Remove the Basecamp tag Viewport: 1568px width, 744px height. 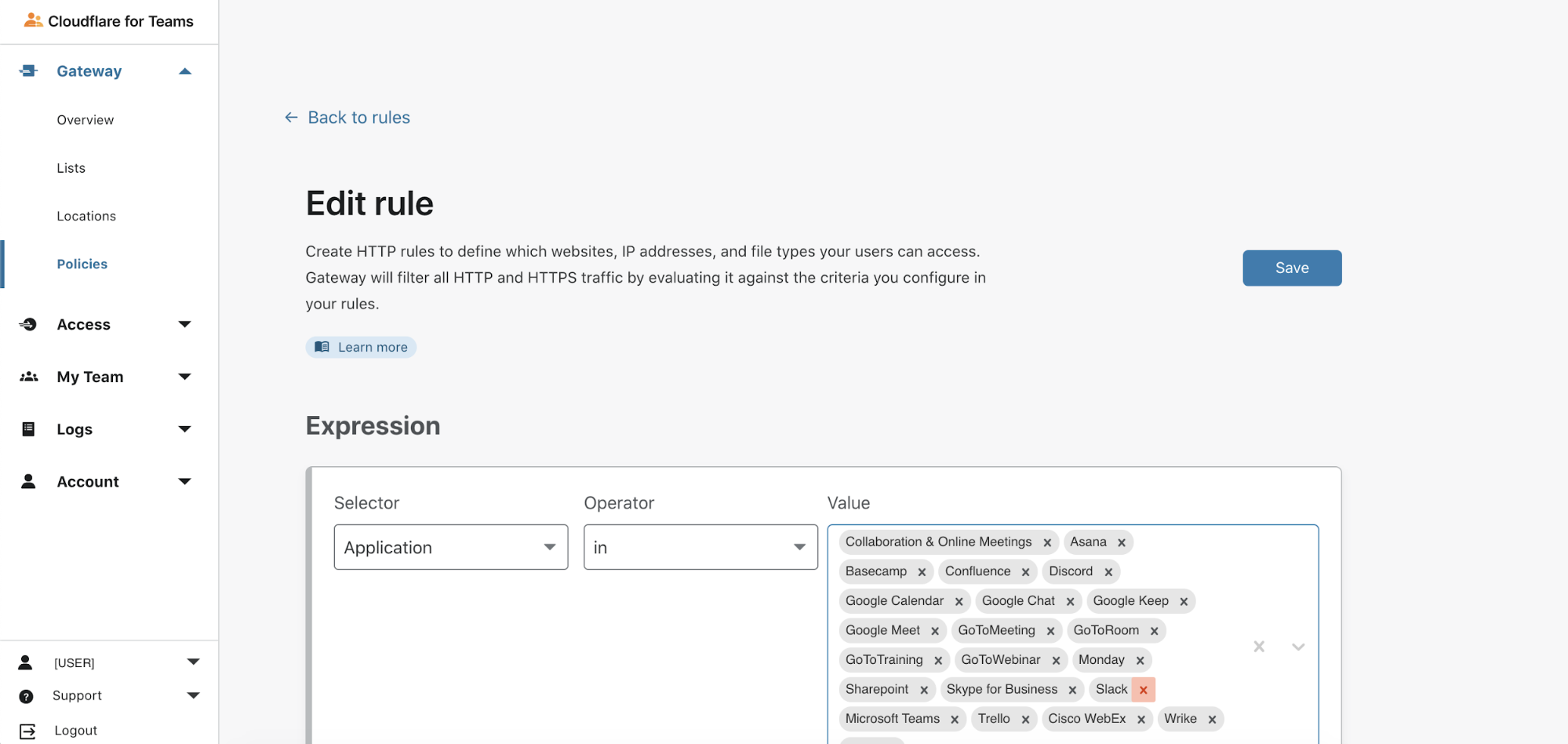pos(922,572)
